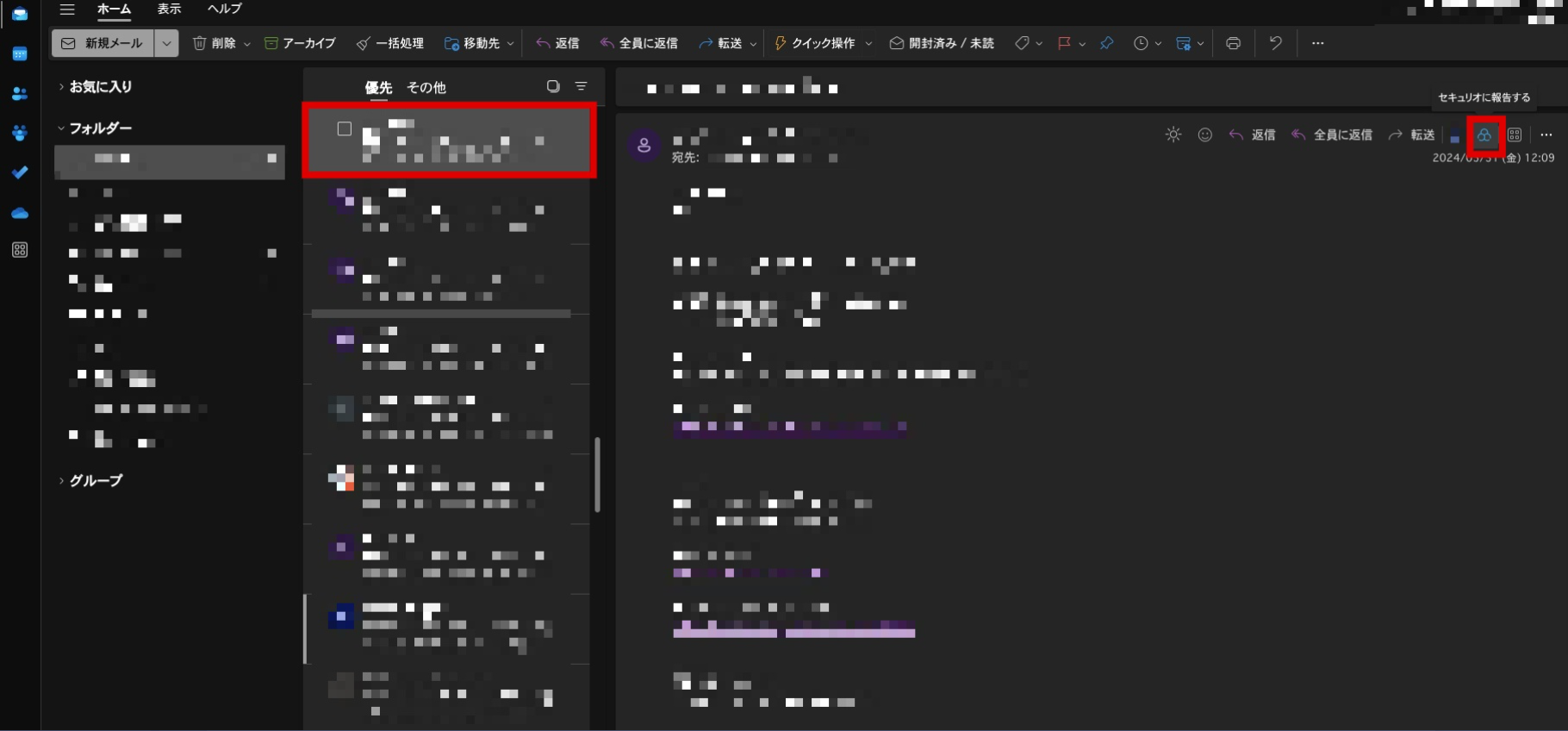Open the 新規メール dropdown arrow

coord(166,43)
